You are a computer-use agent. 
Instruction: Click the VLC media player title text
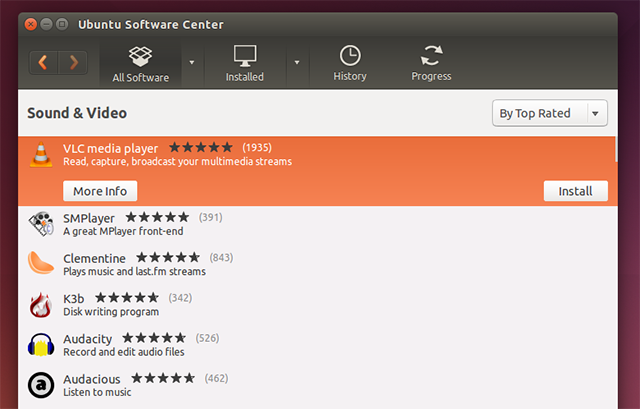tap(111, 149)
